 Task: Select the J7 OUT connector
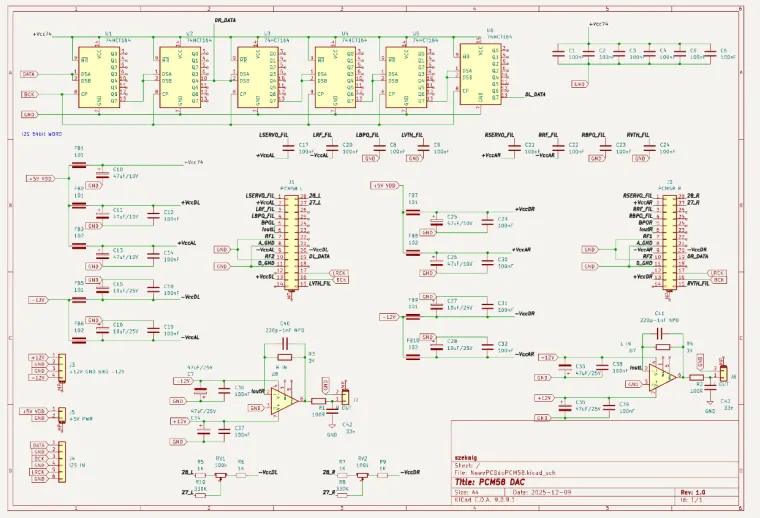pyautogui.click(x=345, y=397)
